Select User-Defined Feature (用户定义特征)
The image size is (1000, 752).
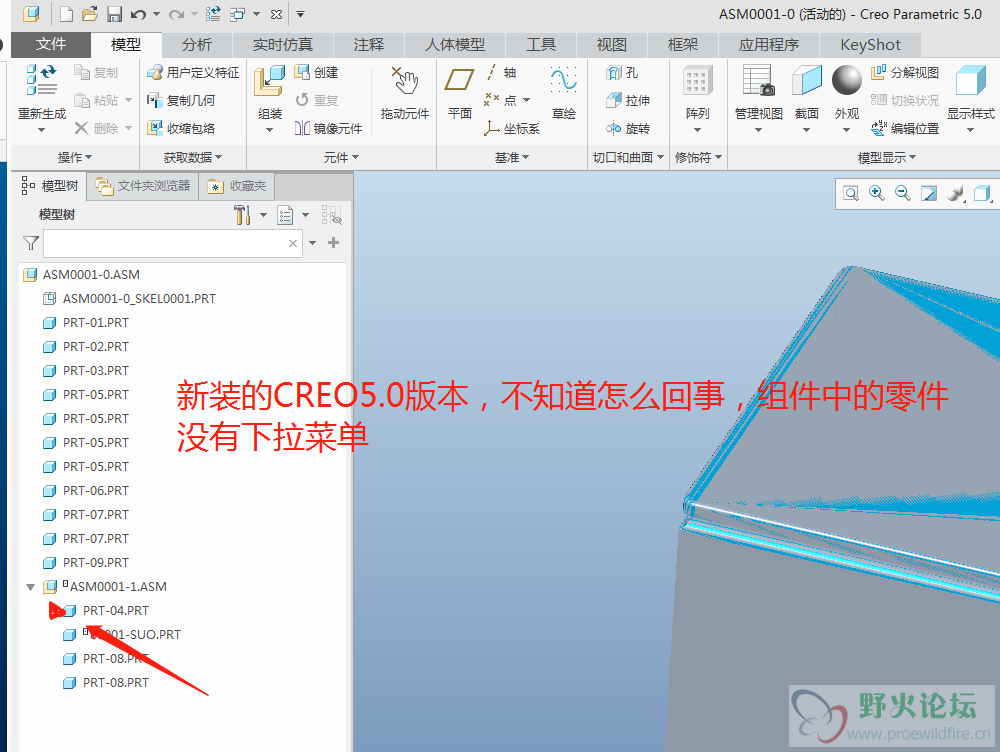click(193, 73)
